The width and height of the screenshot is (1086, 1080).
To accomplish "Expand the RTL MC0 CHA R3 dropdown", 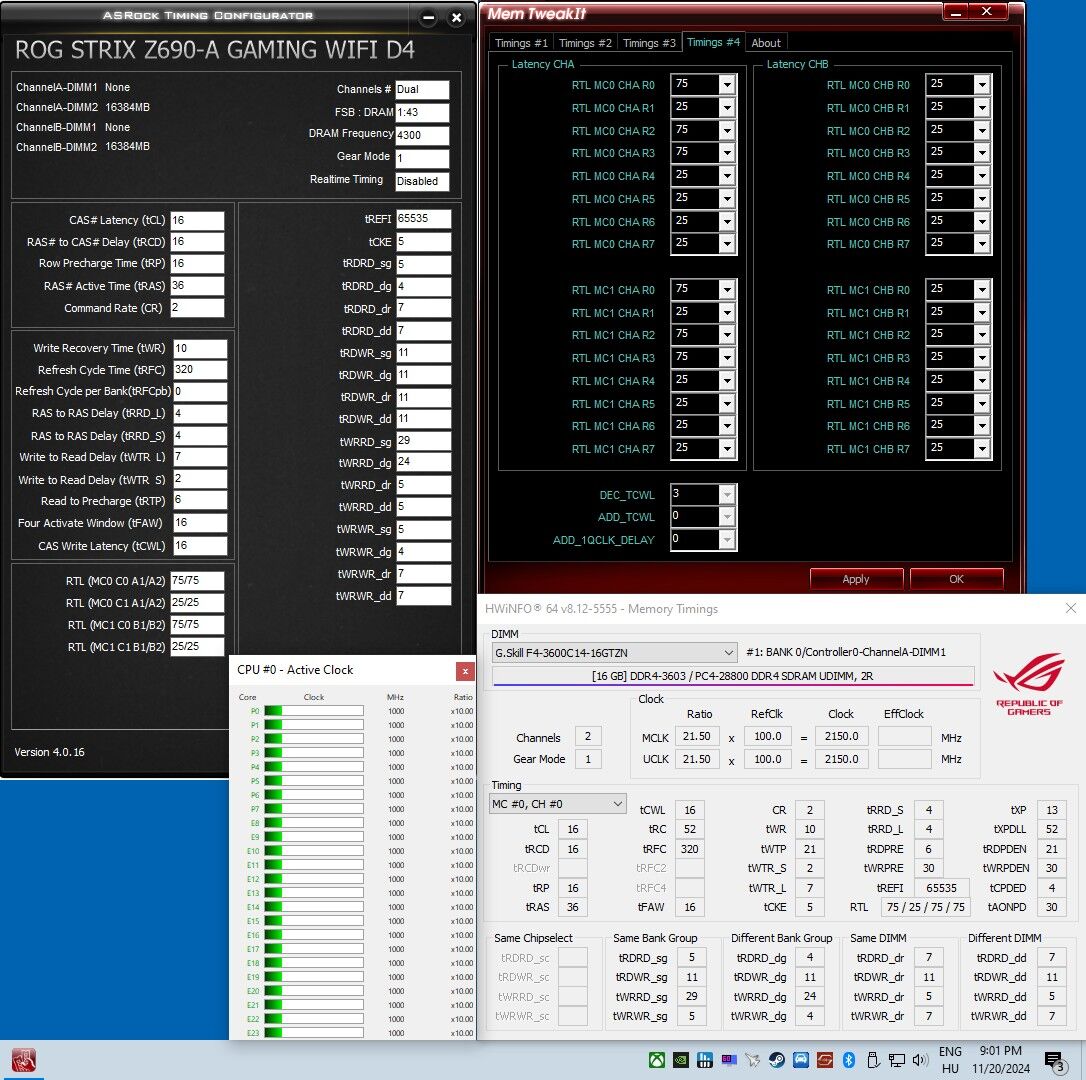I will pyautogui.click(x=727, y=153).
